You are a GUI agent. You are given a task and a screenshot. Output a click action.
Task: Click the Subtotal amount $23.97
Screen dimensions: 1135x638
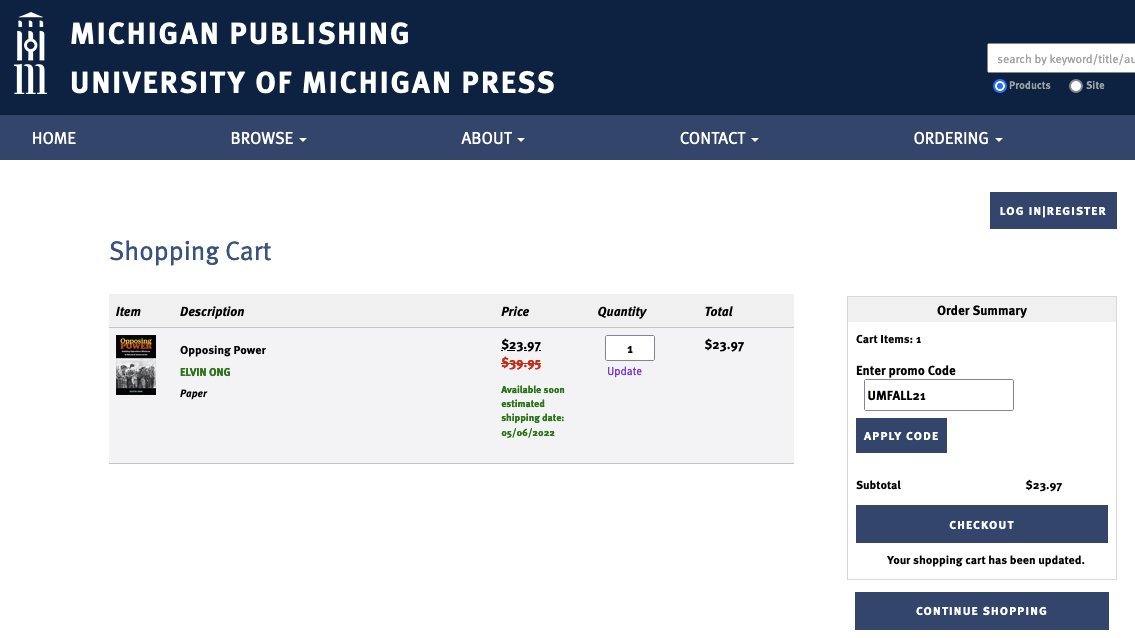1043,485
